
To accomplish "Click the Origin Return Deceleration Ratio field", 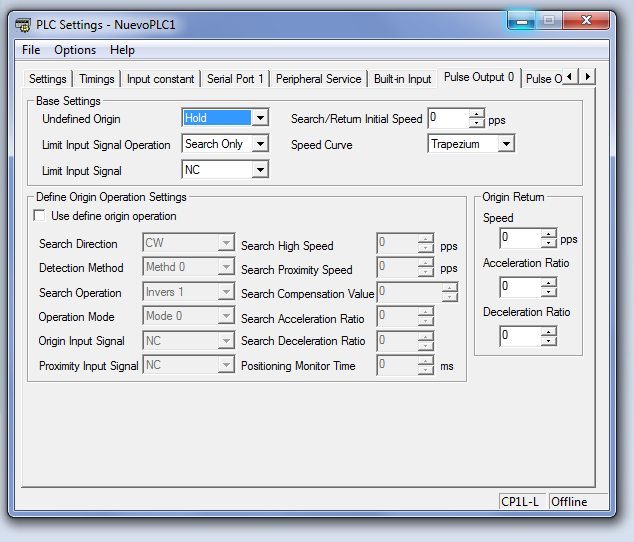I will (521, 336).
